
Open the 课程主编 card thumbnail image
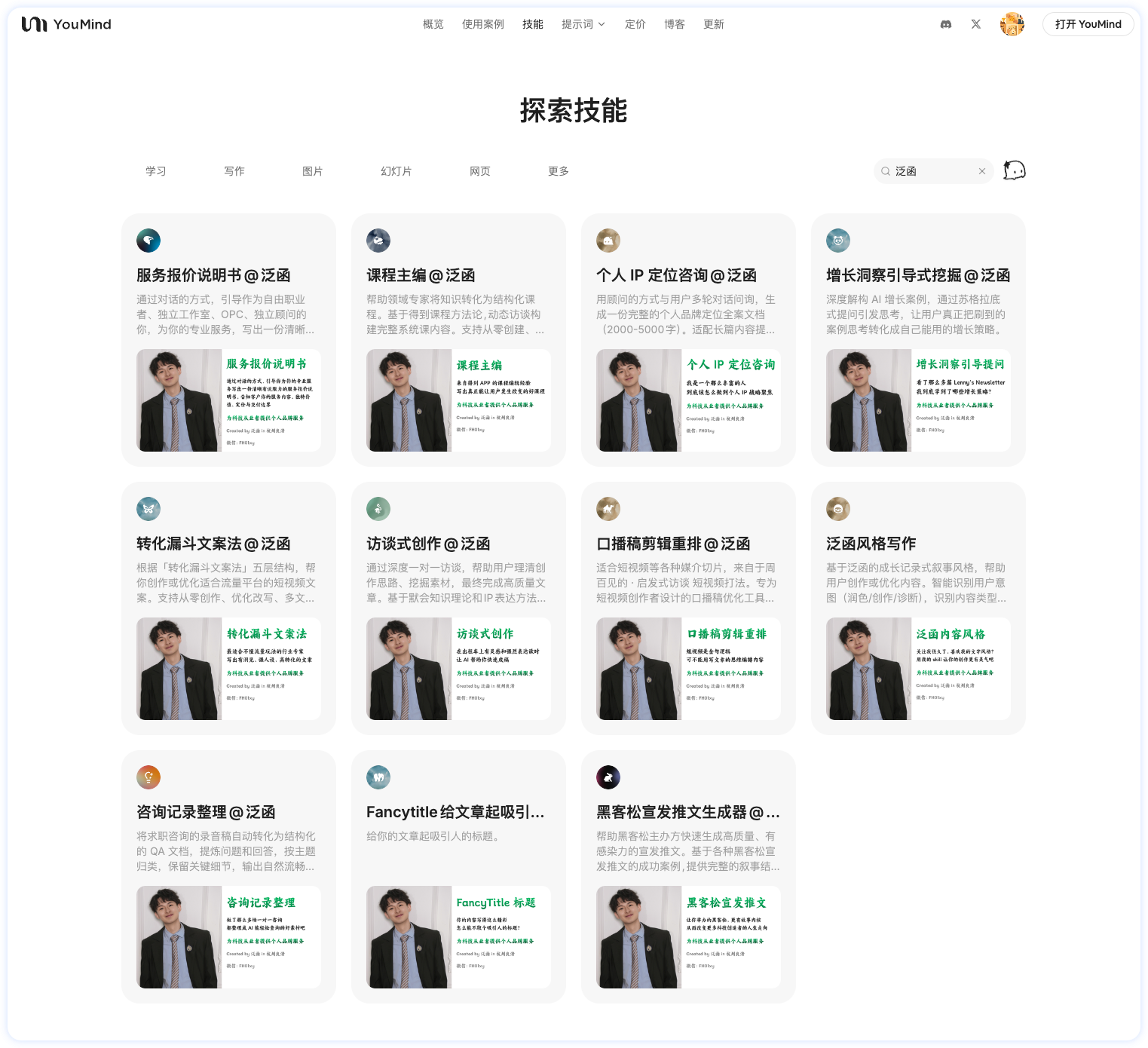click(458, 400)
